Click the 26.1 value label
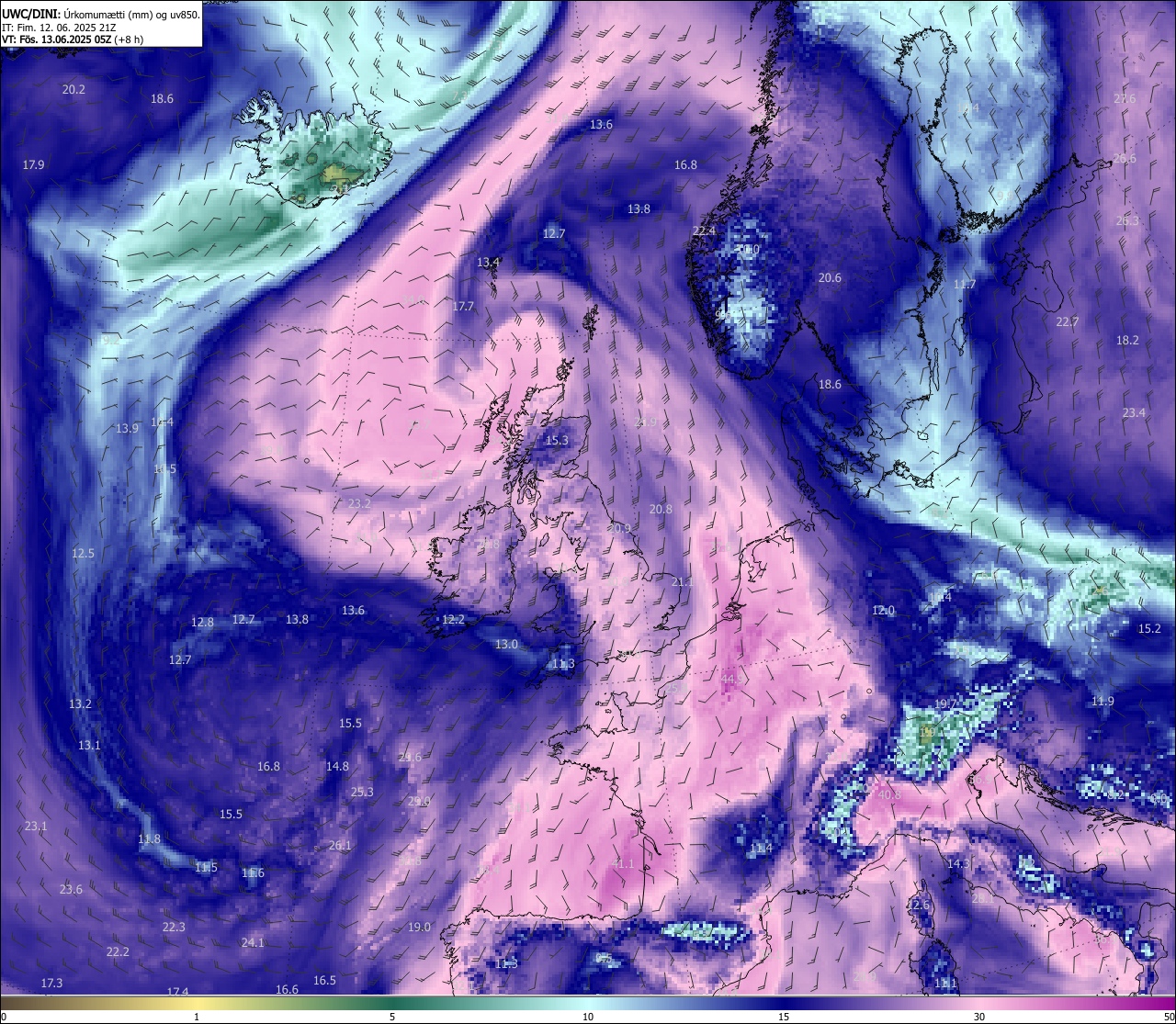This screenshot has width=1176, height=1024. (340, 845)
